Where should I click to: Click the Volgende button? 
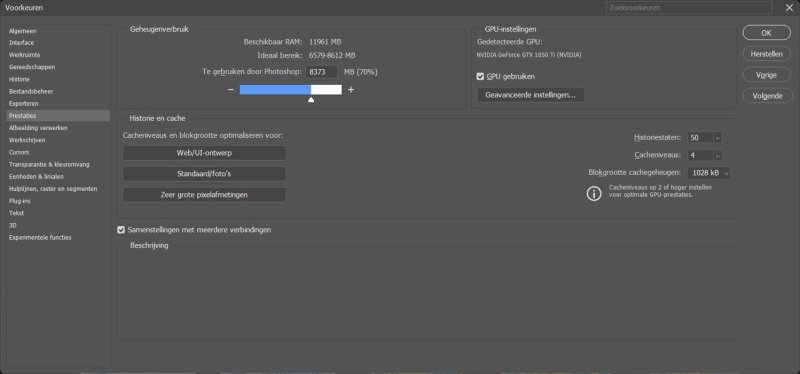coord(766,95)
